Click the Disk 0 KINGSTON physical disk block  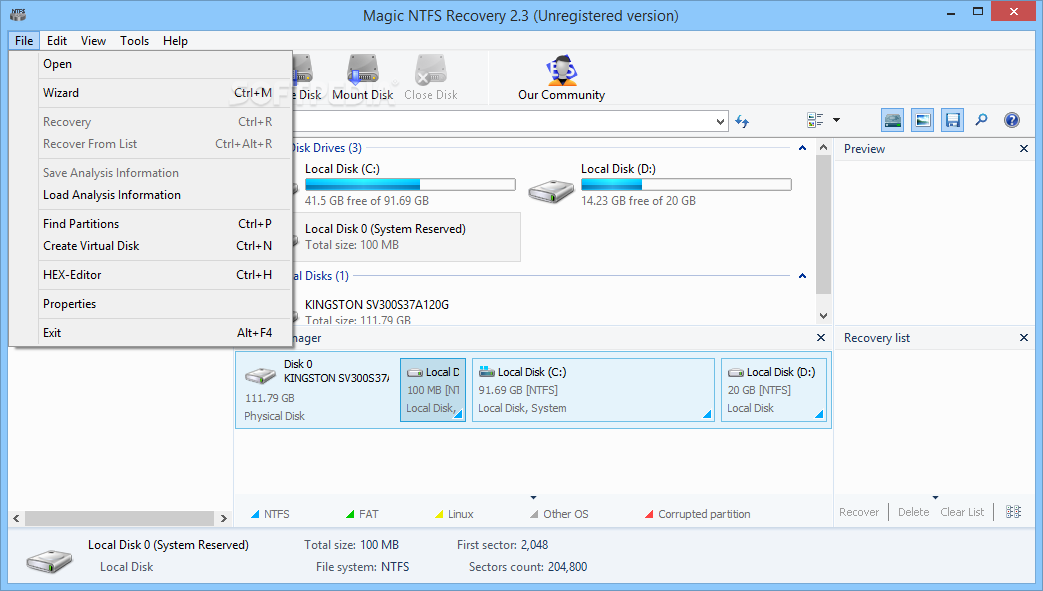pyautogui.click(x=318, y=390)
